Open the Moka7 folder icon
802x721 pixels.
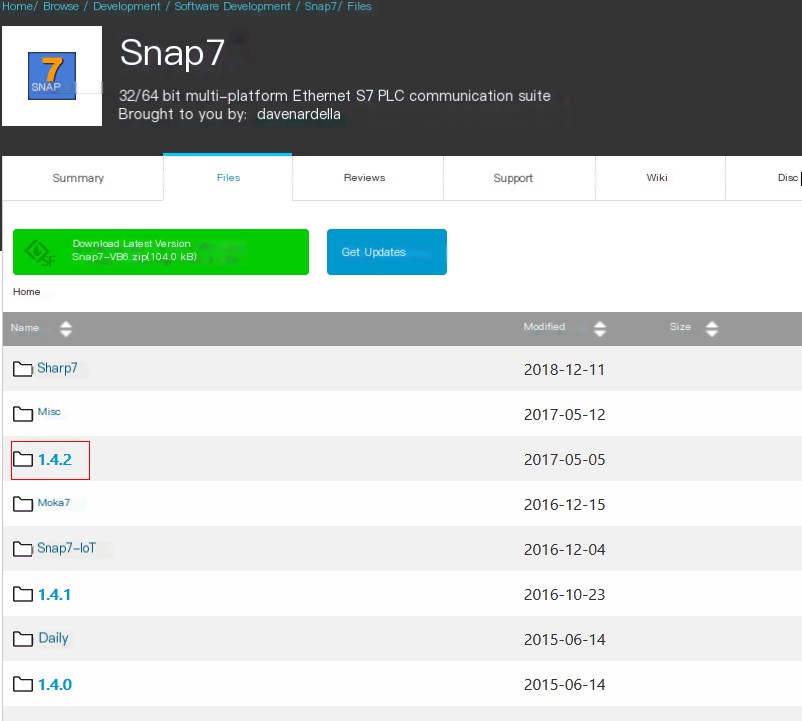[23, 504]
